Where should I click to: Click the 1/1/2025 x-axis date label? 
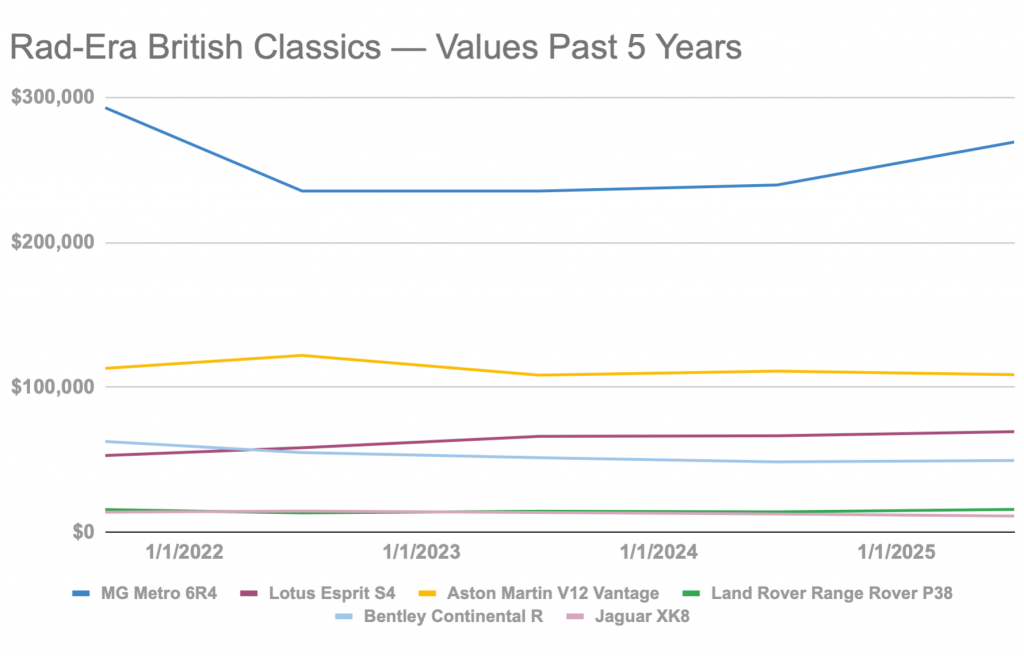pyautogui.click(x=895, y=552)
